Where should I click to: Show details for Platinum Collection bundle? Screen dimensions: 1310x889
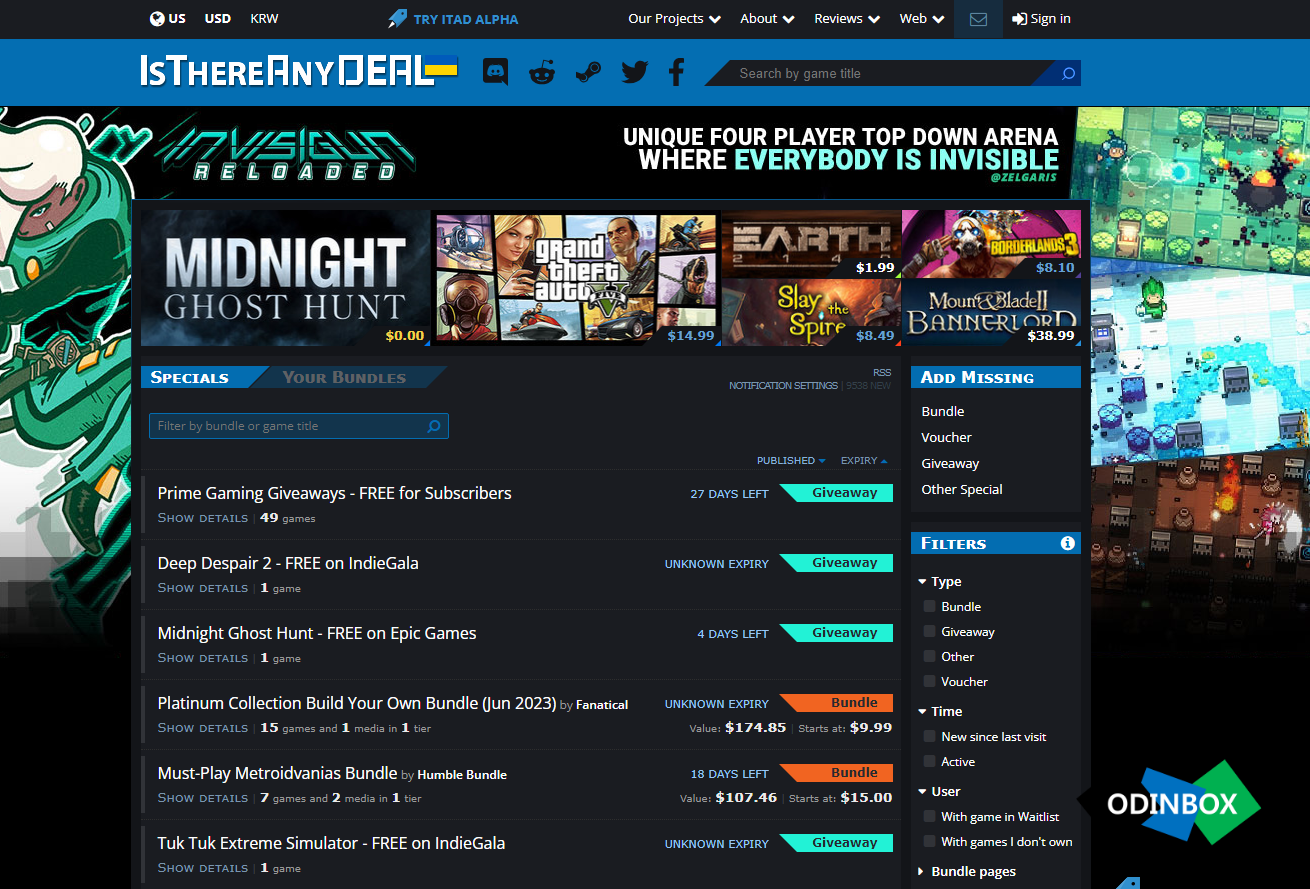(x=202, y=728)
